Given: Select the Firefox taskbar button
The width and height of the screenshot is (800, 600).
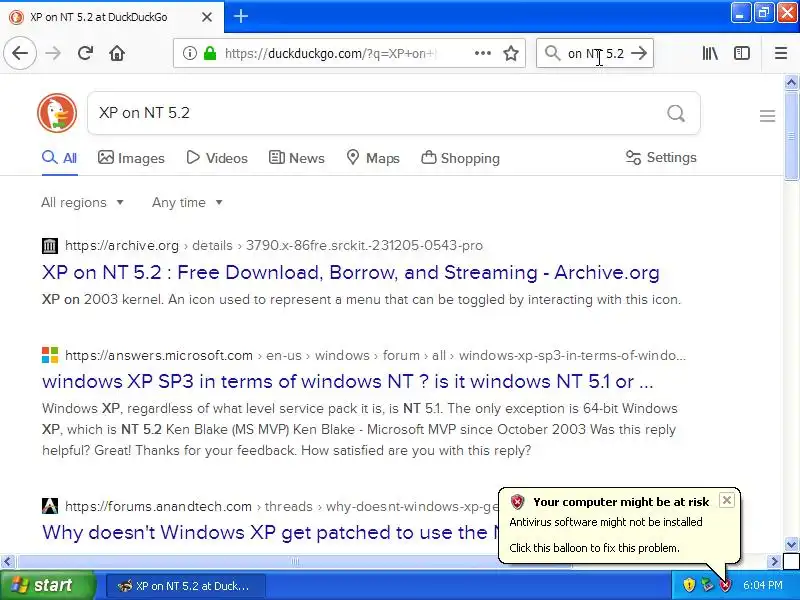Looking at the screenshot, I should (x=186, y=586).
